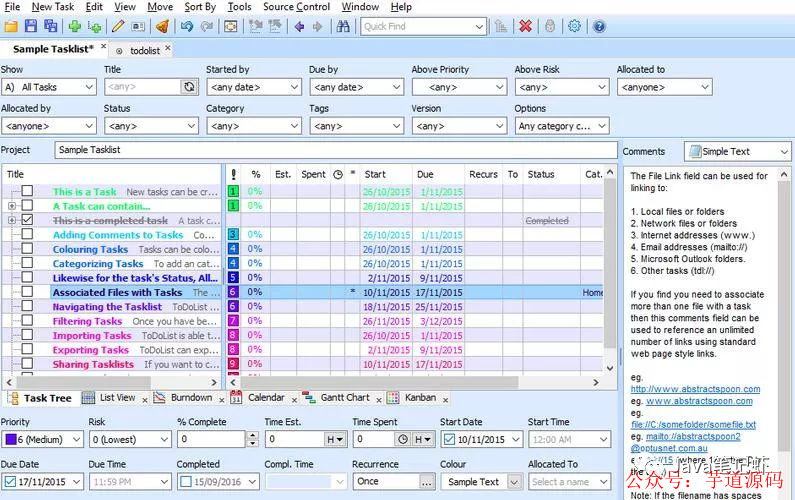Tick the 'Filtering Tasks' checkbox
795x500 pixels.
click(x=27, y=320)
